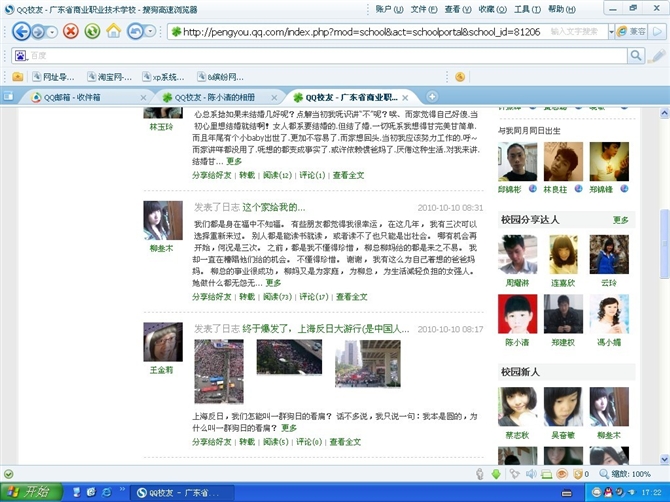This screenshot has height=502, width=670.
Task: Open the first protest crowd photo thumbnail
Action: tap(219, 371)
